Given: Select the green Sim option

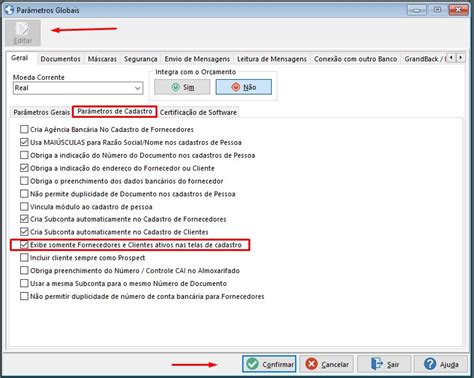Looking at the screenshot, I should coord(182,87).
